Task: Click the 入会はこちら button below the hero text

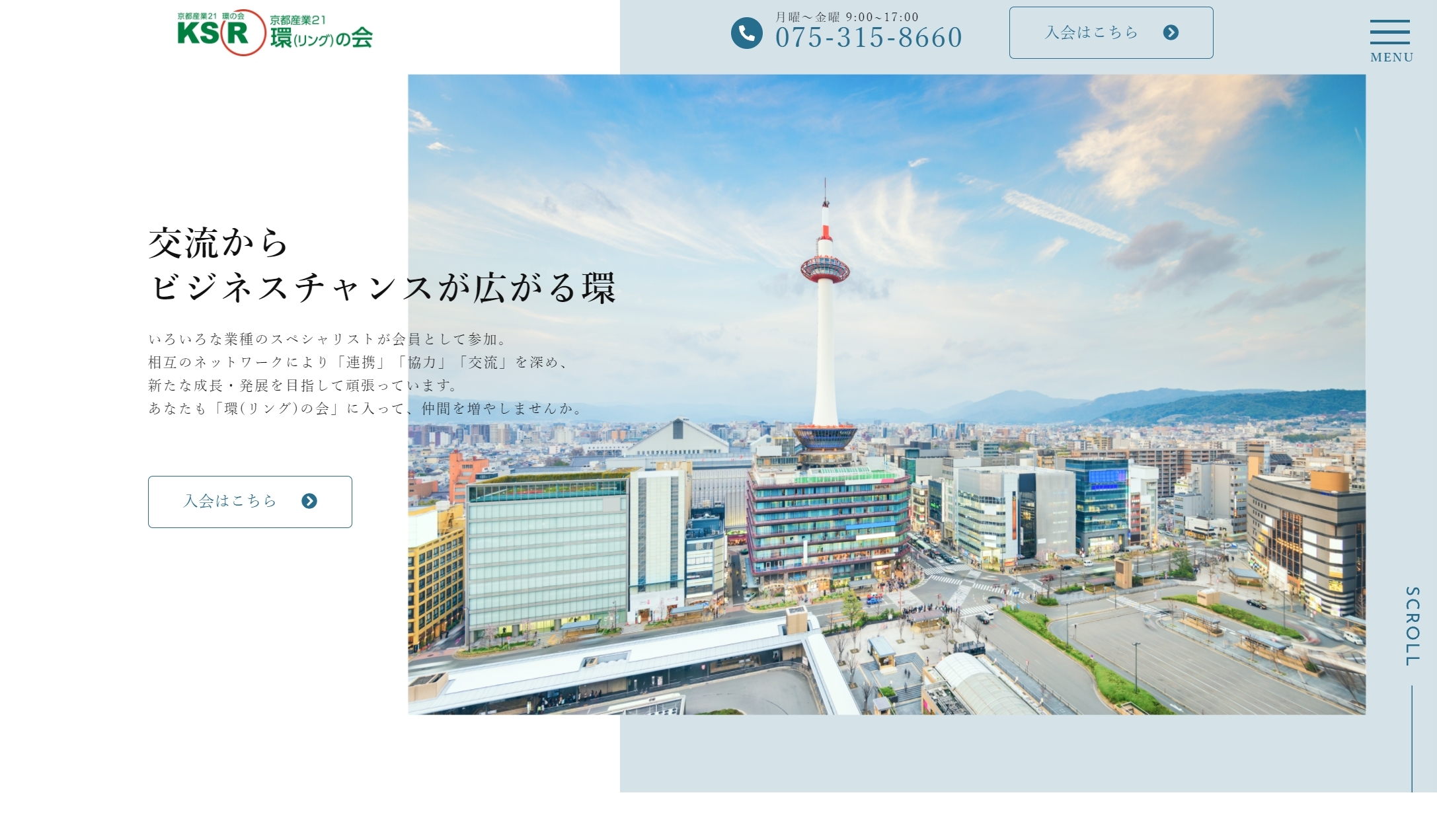Action: 250,502
